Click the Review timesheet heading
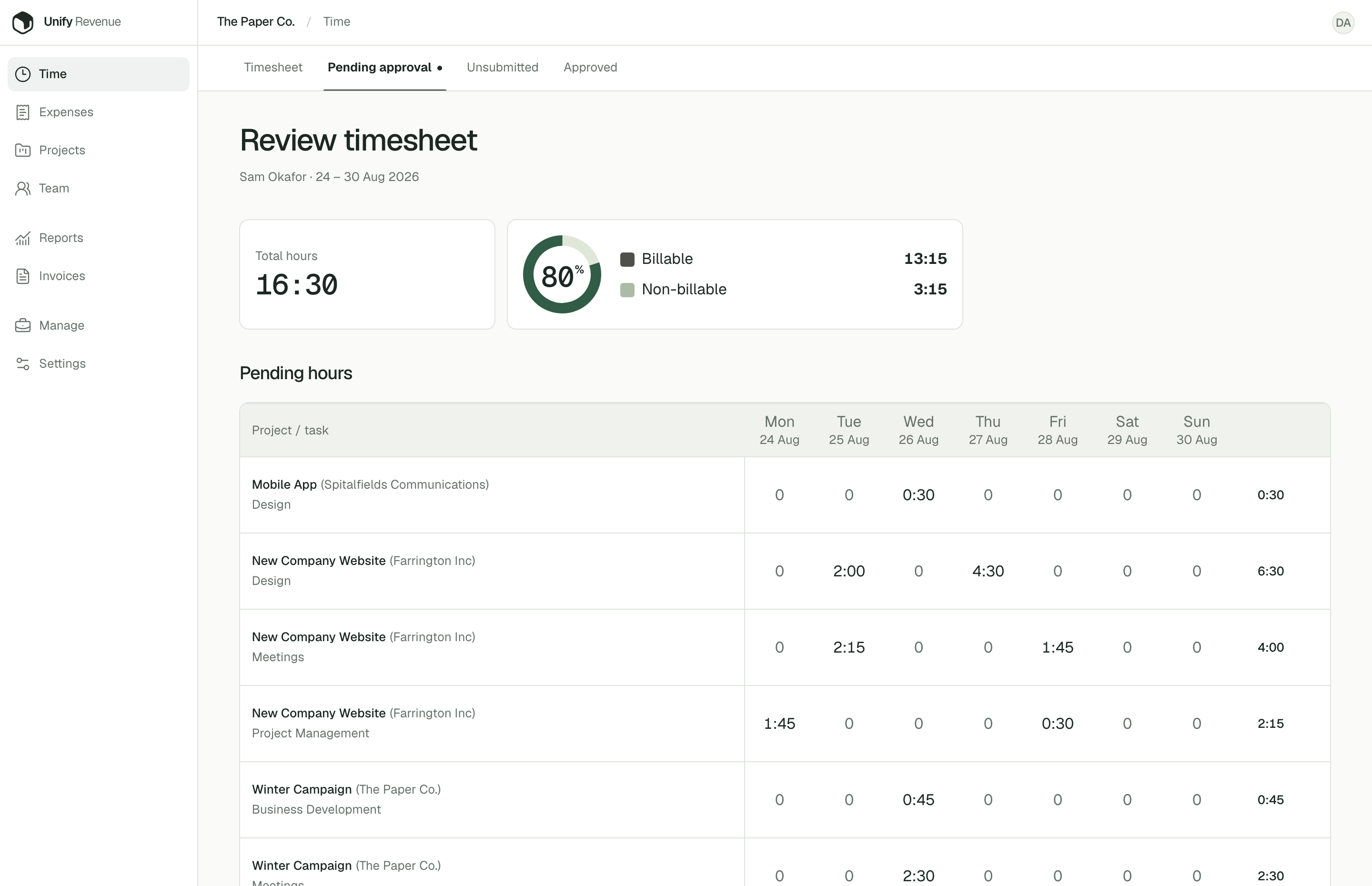 click(358, 141)
